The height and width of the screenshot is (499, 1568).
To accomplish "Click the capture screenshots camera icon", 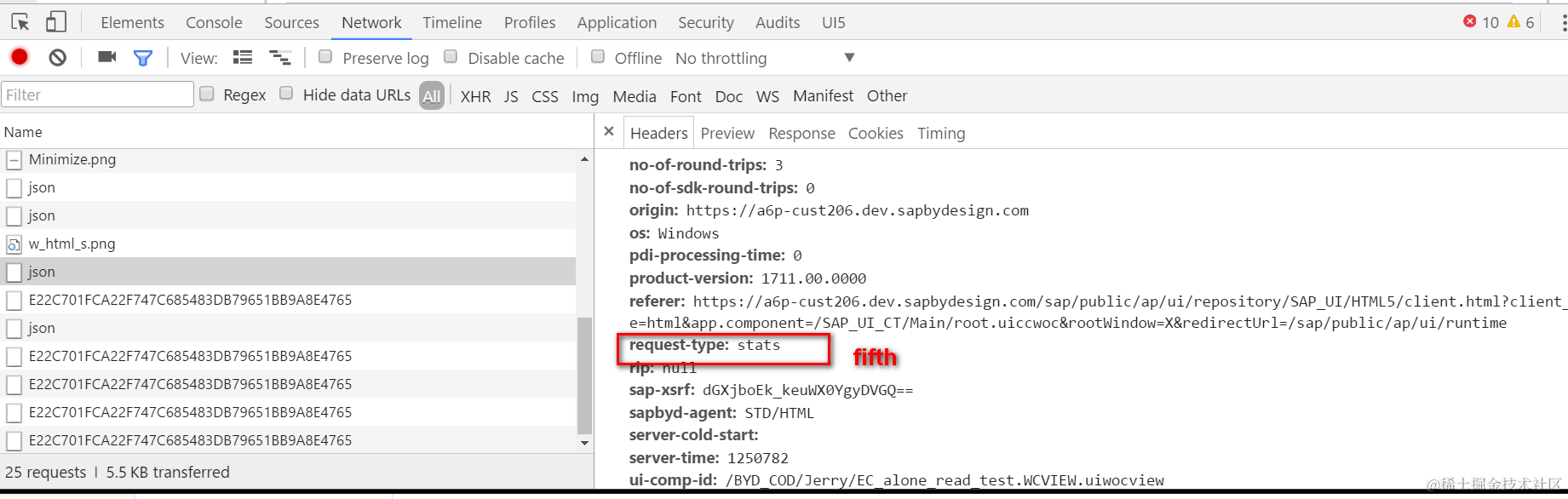I will click(x=106, y=57).
